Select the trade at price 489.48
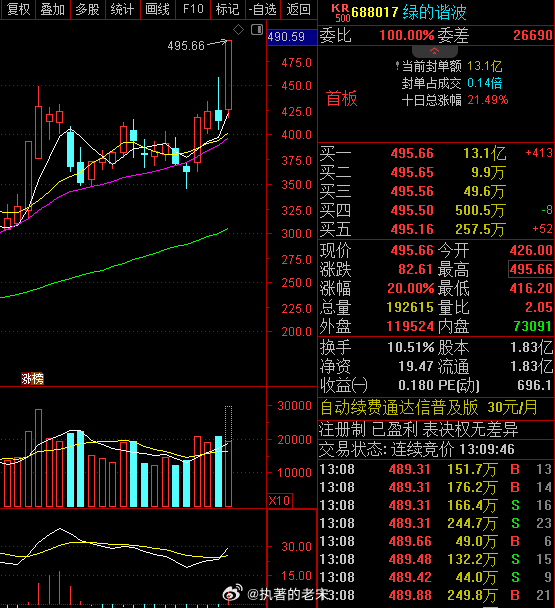This screenshot has width=555, height=608. tap(436, 559)
